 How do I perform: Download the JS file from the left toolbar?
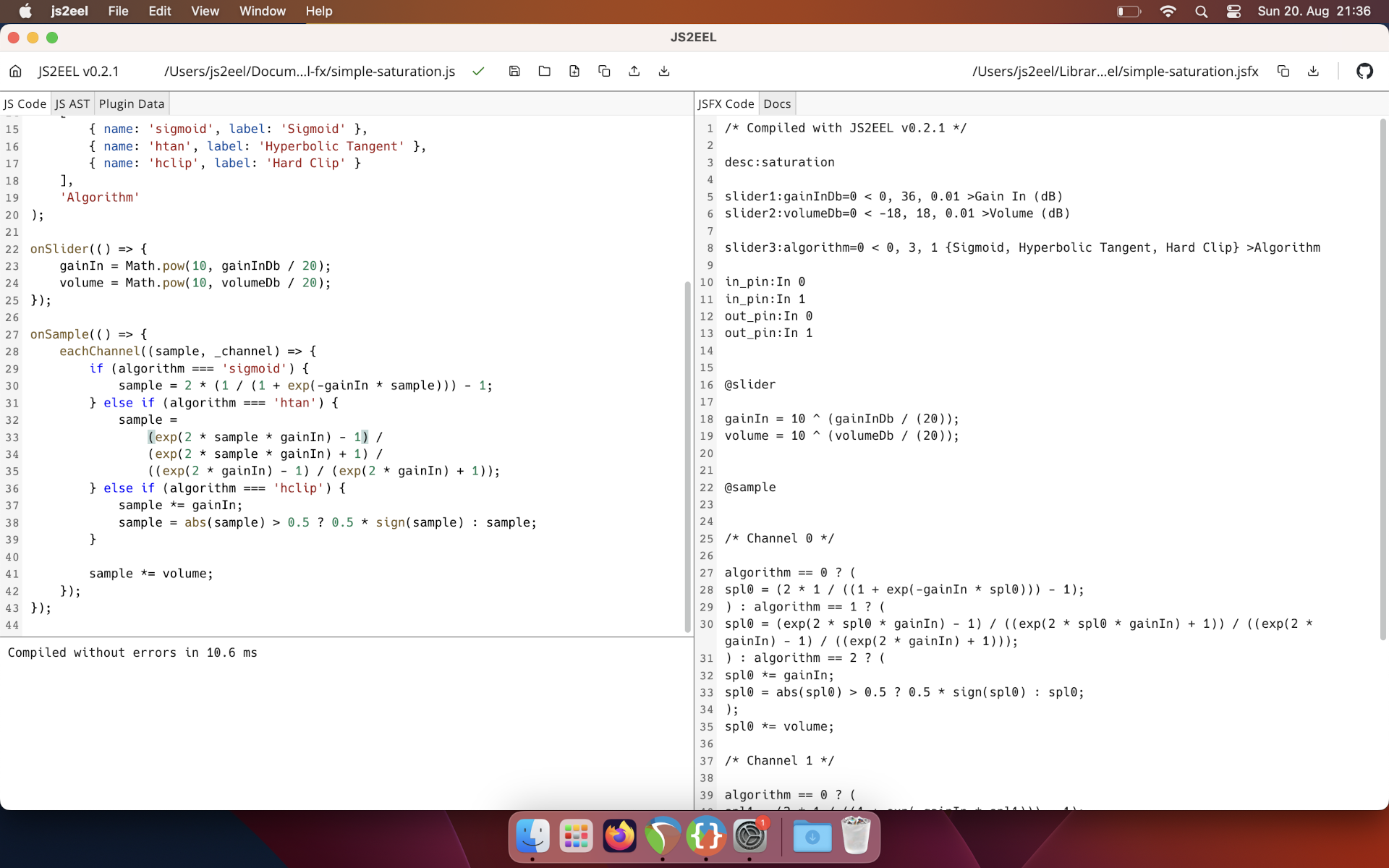pos(663,71)
